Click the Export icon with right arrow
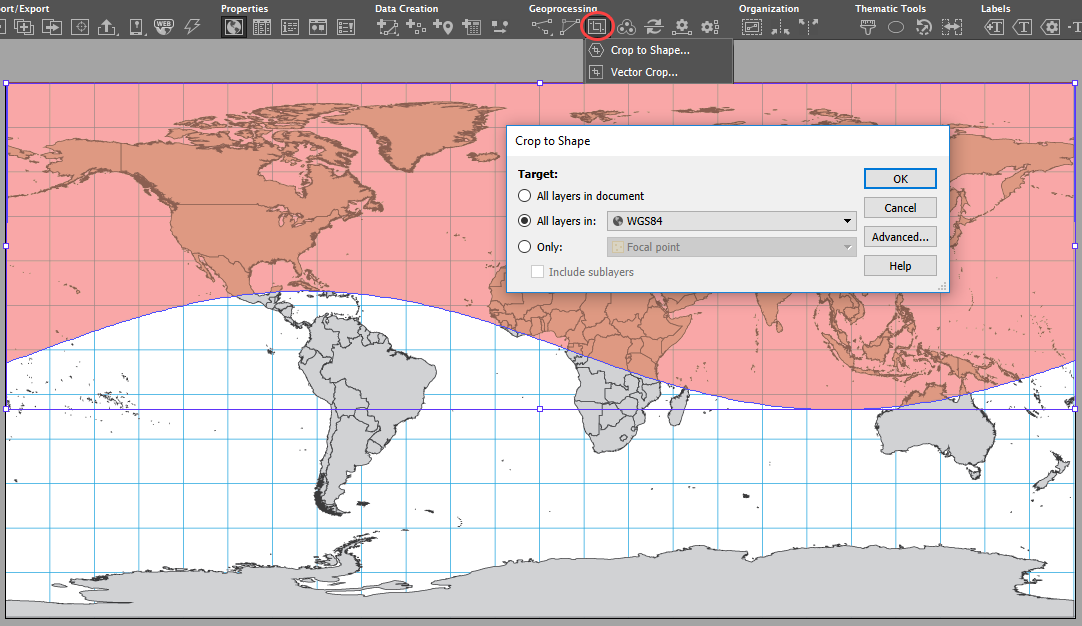 click(52, 27)
